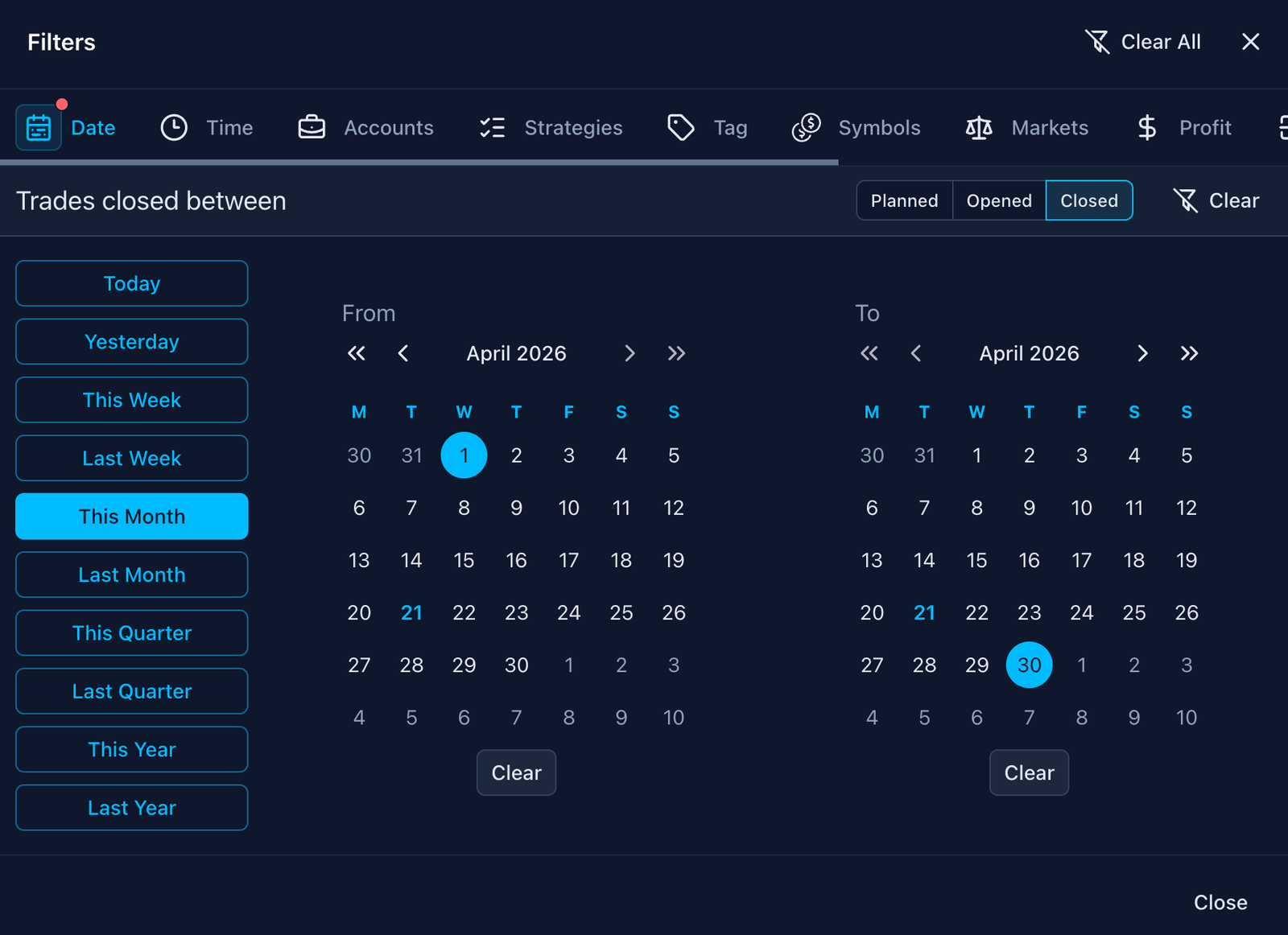Clear the To calendar date selection
The image size is (1288, 935).
point(1029,772)
